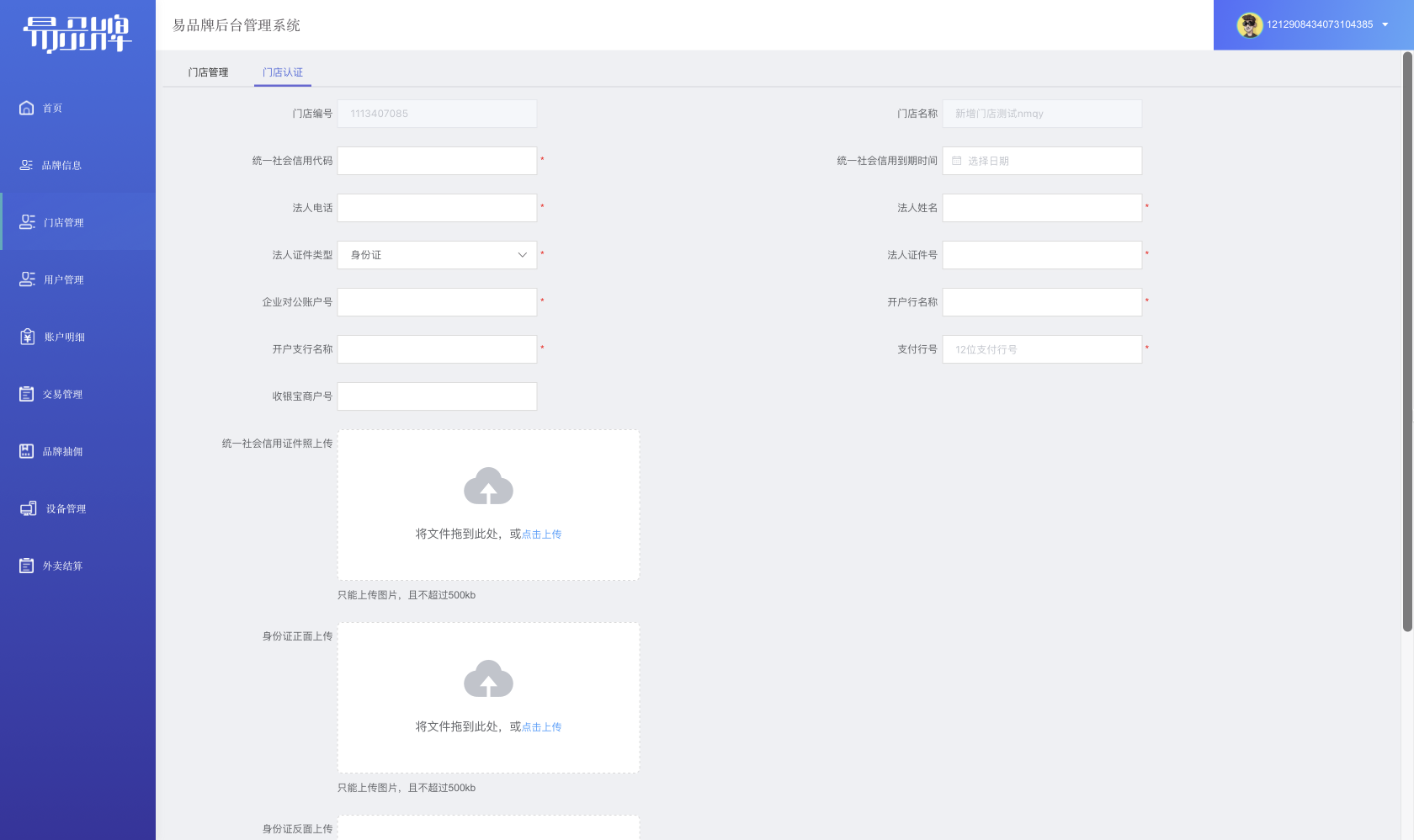Switch to the 门店管理 tab
This screenshot has height=840, width=1414.
[x=208, y=72]
